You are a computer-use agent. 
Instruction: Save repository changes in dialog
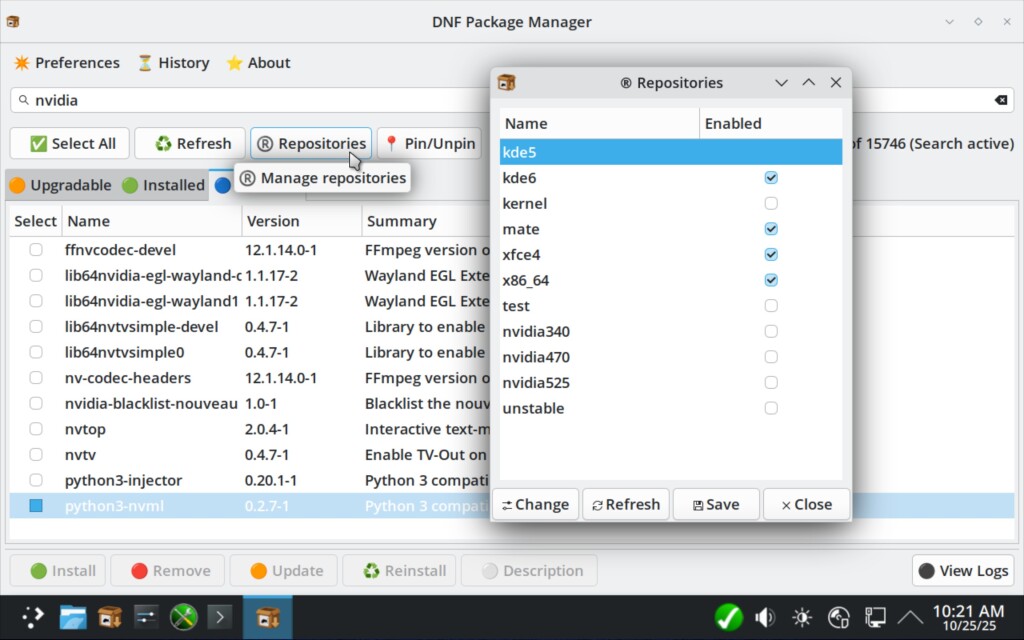tap(716, 505)
